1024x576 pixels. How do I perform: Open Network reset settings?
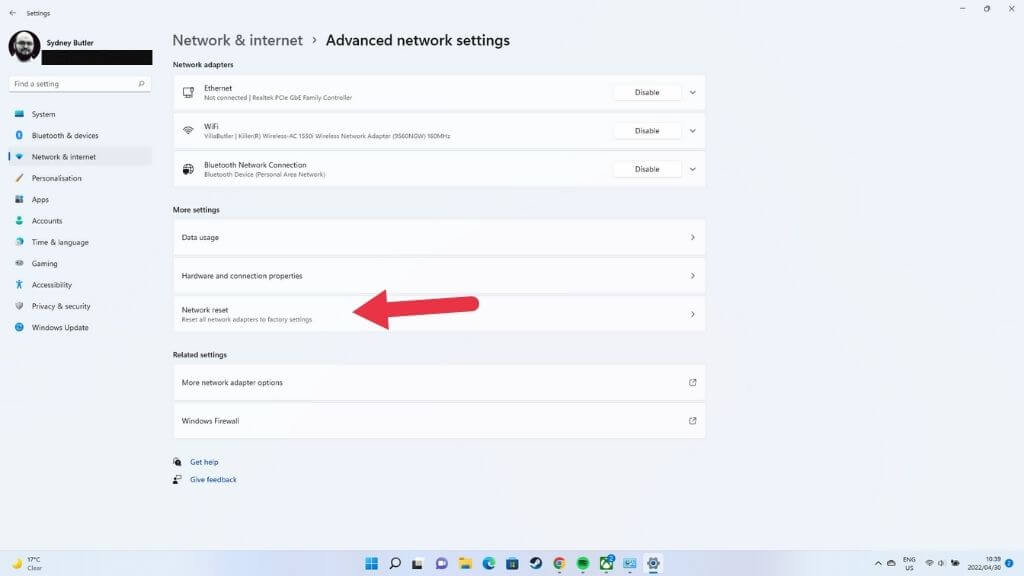click(x=439, y=314)
